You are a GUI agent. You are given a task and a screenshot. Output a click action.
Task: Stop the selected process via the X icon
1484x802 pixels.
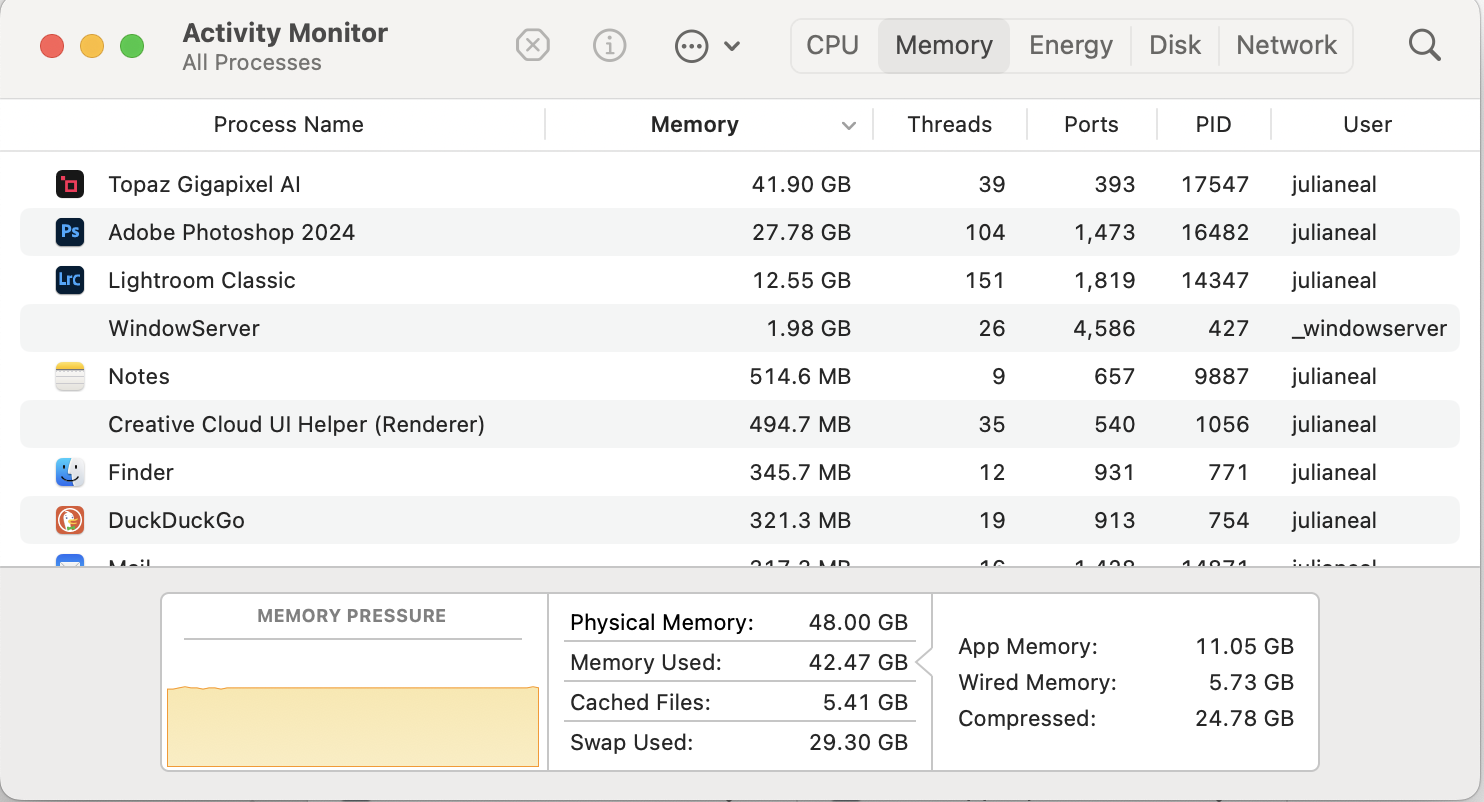[533, 45]
